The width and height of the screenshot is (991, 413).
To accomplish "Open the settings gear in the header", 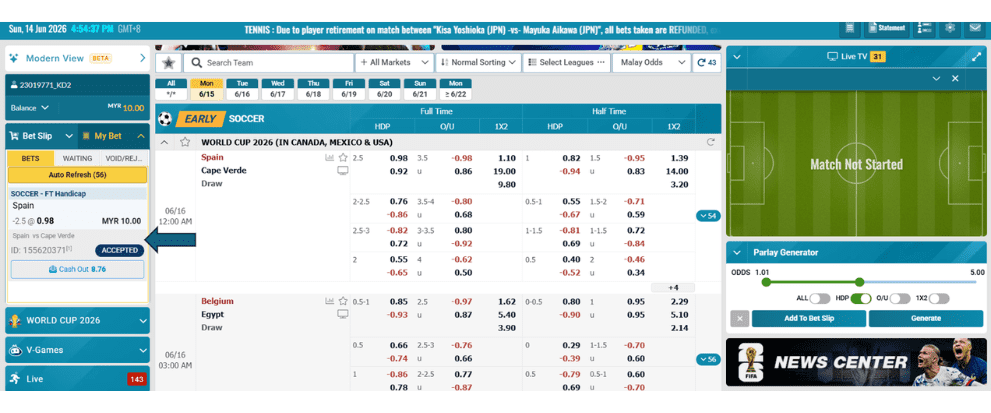I will click(949, 28).
